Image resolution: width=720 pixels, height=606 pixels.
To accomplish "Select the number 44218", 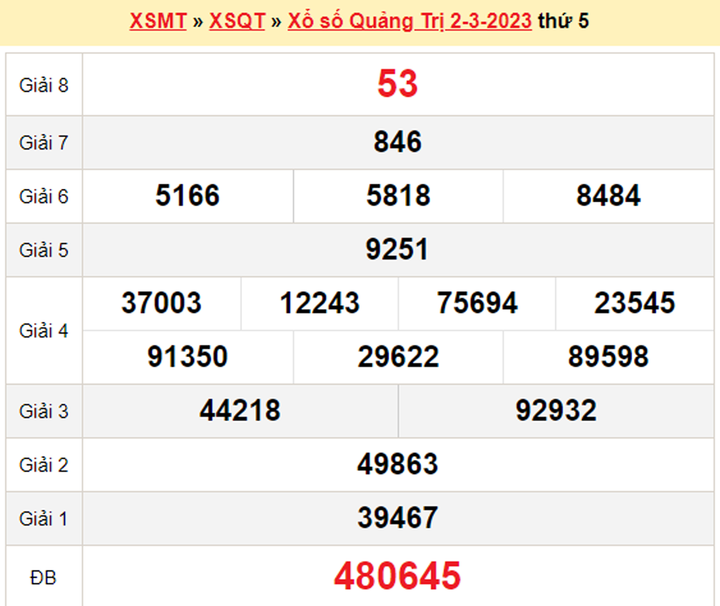I will pos(240,410).
